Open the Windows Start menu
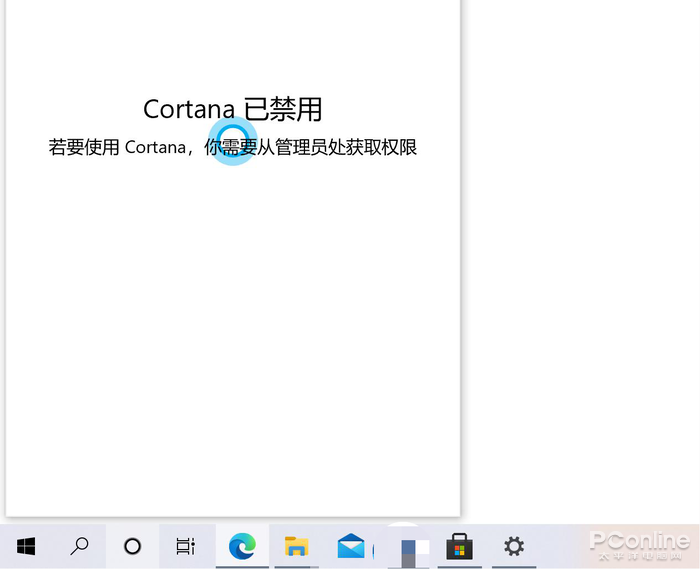Viewport: 700px width, 569px height. pyautogui.click(x=26, y=546)
